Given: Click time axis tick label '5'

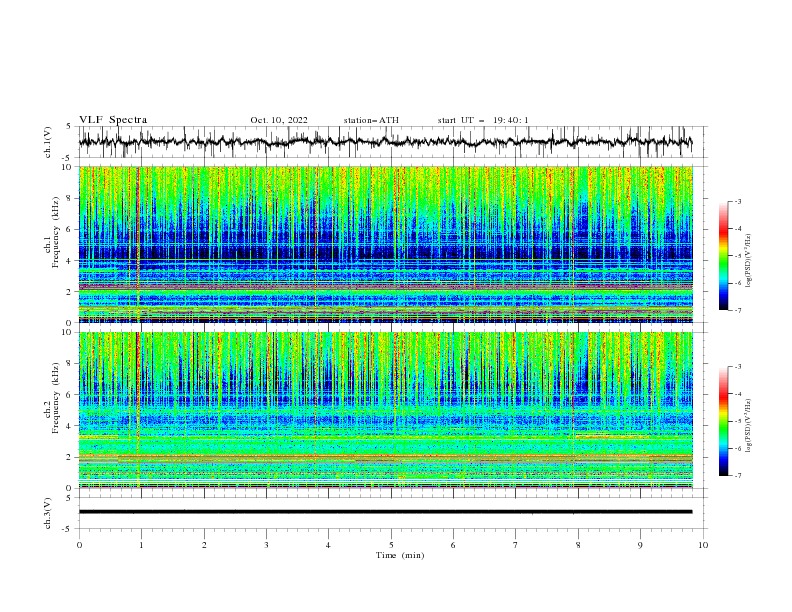Looking at the screenshot, I should (x=391, y=545).
